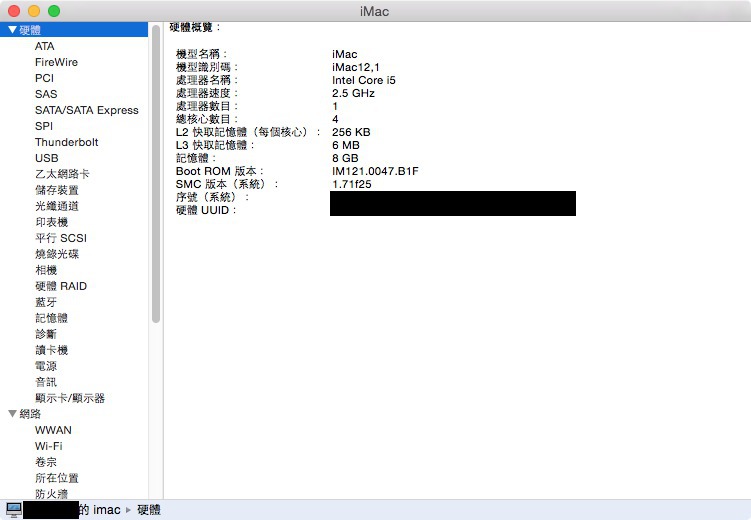The height and width of the screenshot is (520, 751).
Task: Select 乙太網路卡 in the sidebar
Action: [x=62, y=174]
